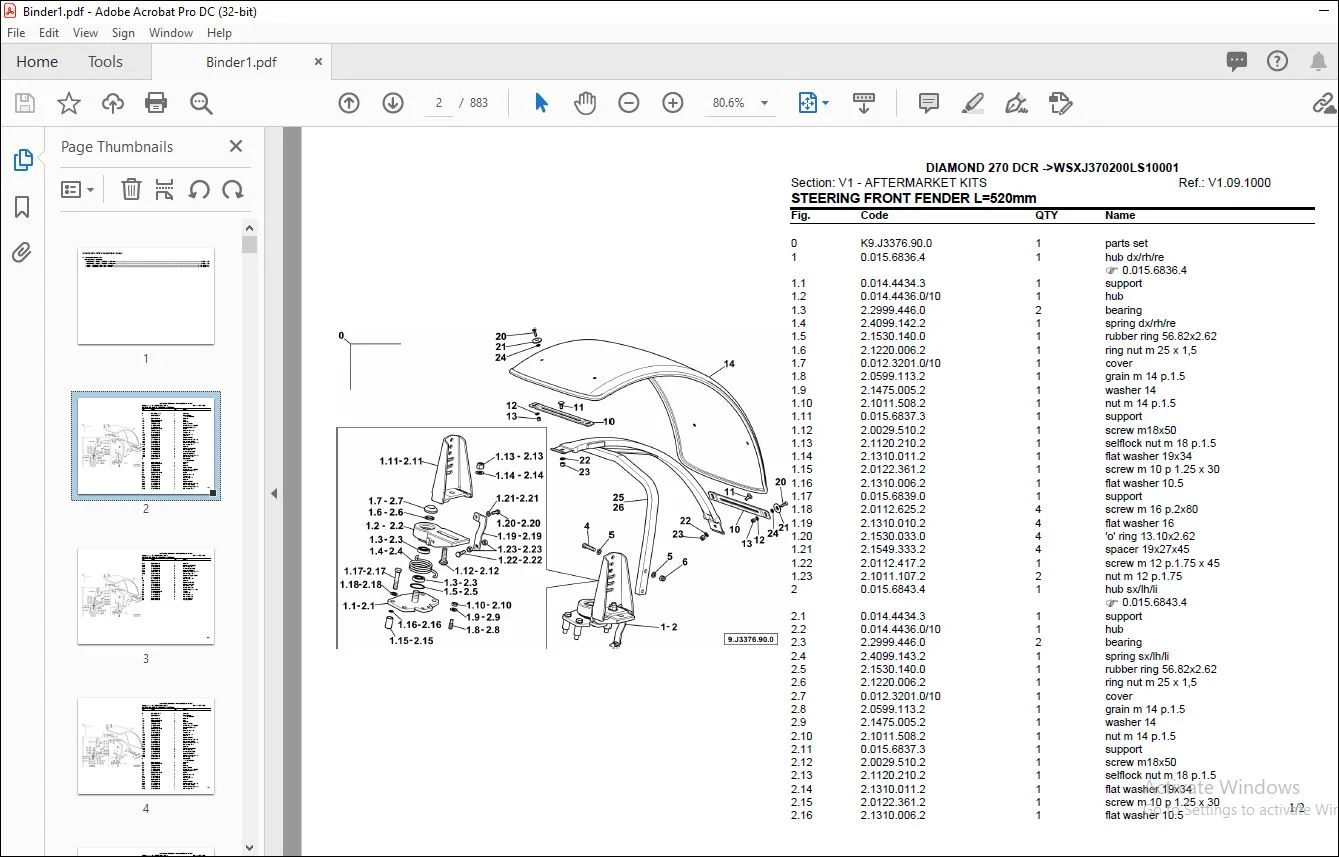Zoom out with the minus icon
The image size is (1339, 857).
(629, 103)
